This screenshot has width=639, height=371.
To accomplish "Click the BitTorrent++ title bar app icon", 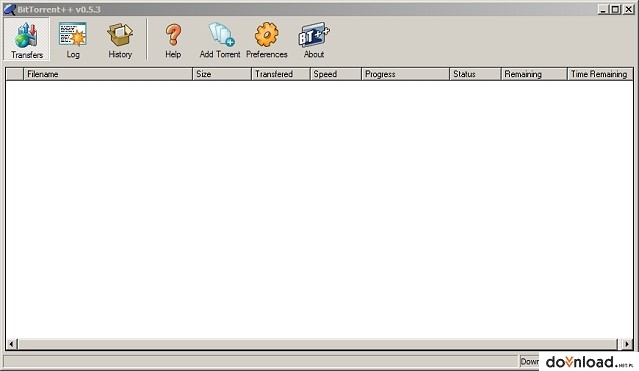I will coord(9,9).
